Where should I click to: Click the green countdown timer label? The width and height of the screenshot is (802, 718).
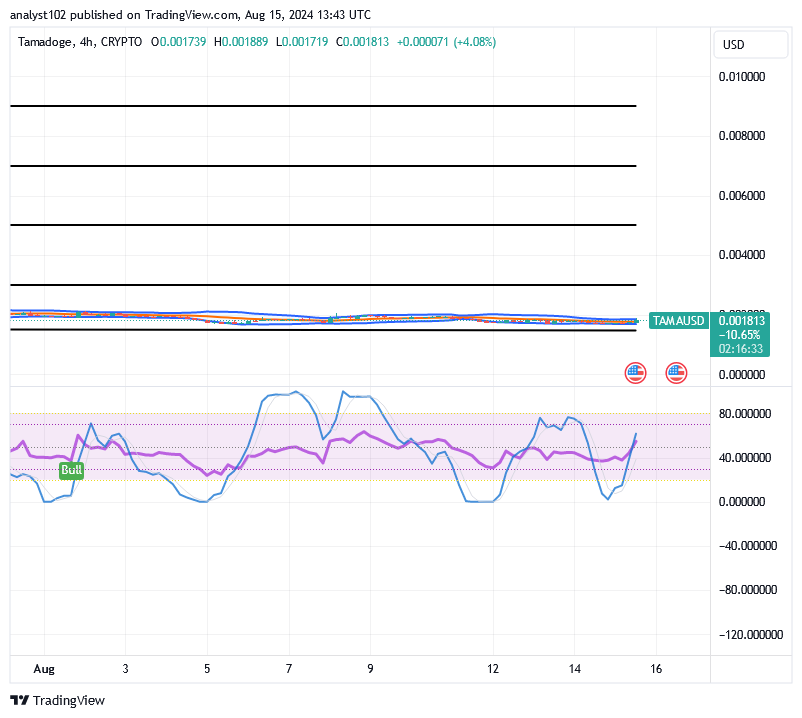743,350
